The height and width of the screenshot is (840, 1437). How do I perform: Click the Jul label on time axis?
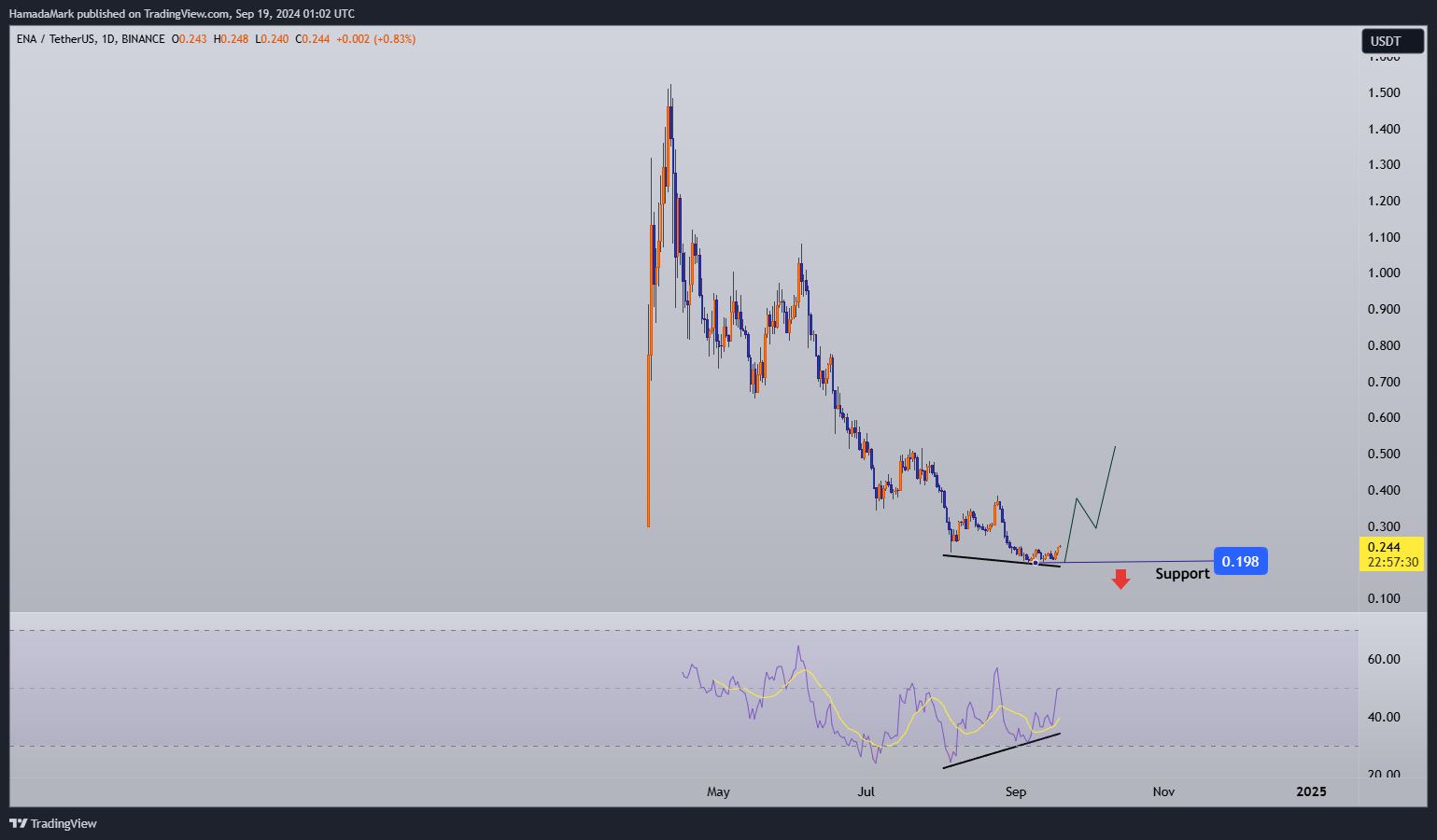tap(866, 791)
